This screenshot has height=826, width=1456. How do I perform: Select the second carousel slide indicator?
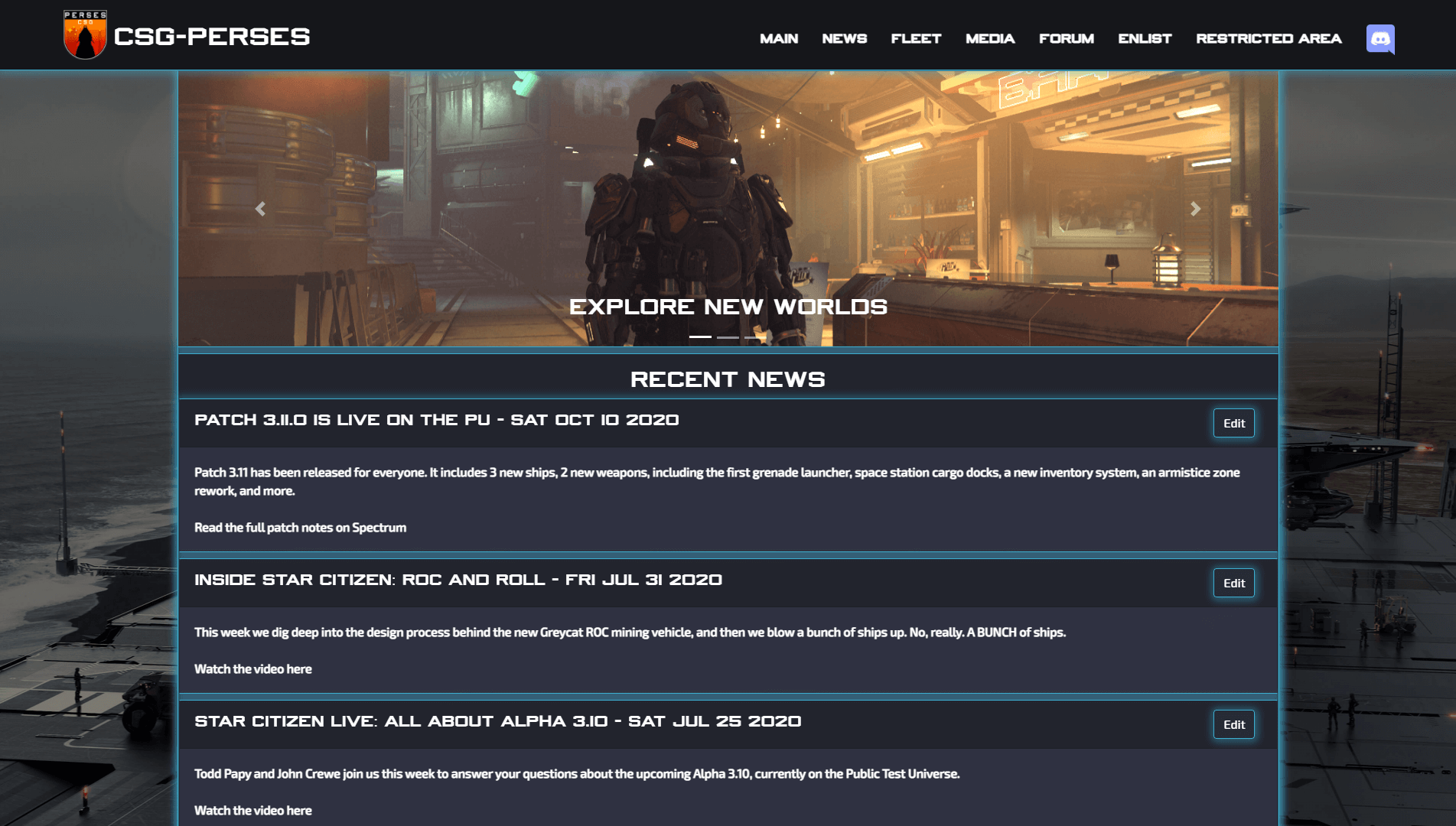click(728, 337)
